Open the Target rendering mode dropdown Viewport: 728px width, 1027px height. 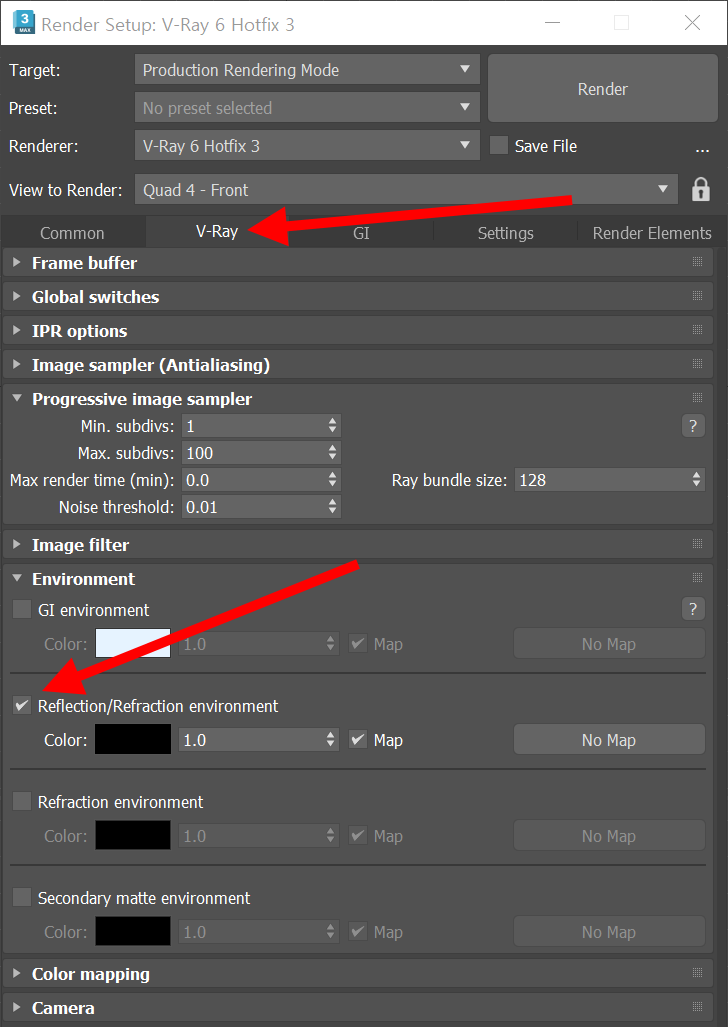coord(307,69)
